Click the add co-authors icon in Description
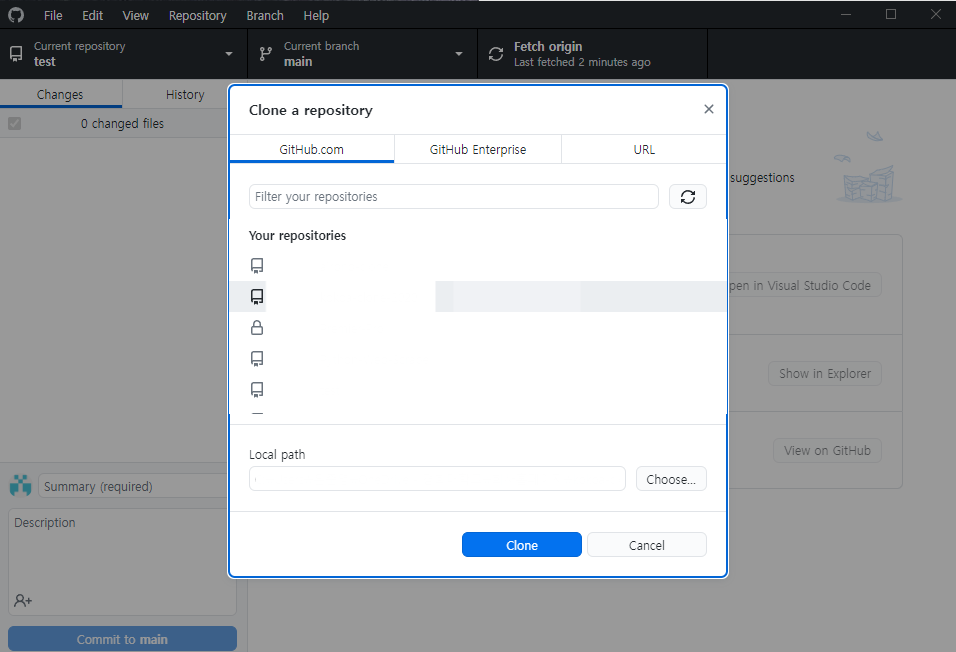 [x=23, y=601]
